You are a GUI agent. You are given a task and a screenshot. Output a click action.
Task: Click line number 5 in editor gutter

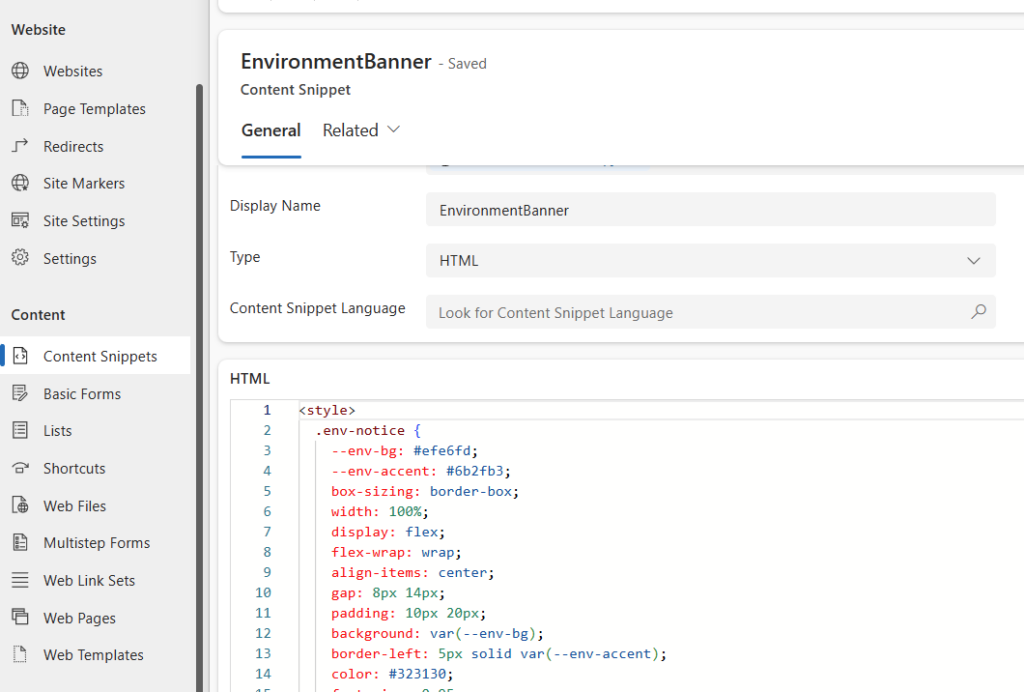click(267, 491)
